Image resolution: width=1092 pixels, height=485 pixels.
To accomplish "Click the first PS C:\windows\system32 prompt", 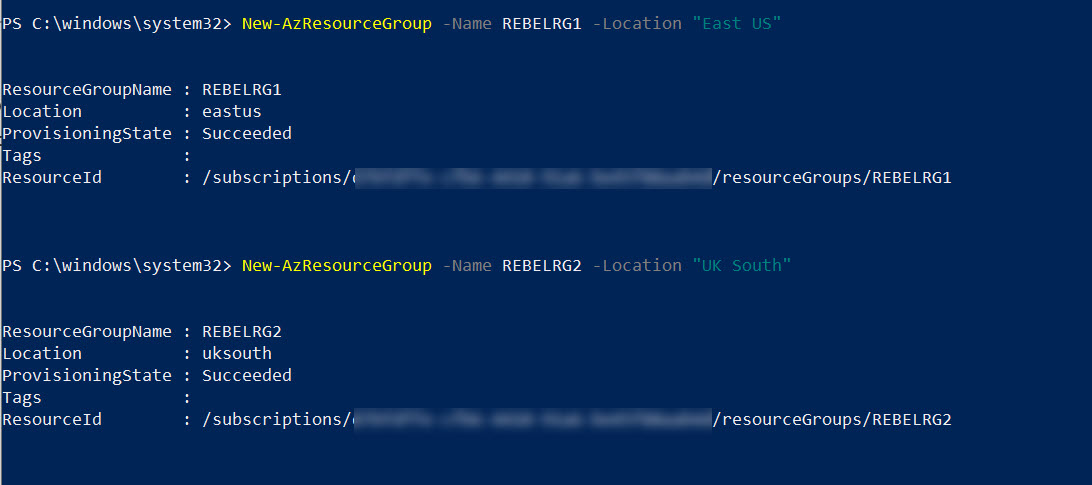I will [117, 24].
